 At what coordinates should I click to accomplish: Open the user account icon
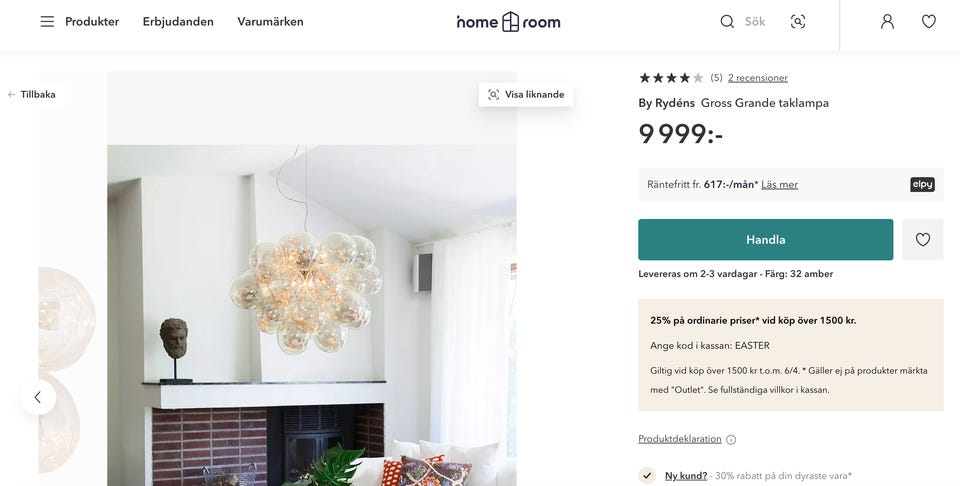887,21
